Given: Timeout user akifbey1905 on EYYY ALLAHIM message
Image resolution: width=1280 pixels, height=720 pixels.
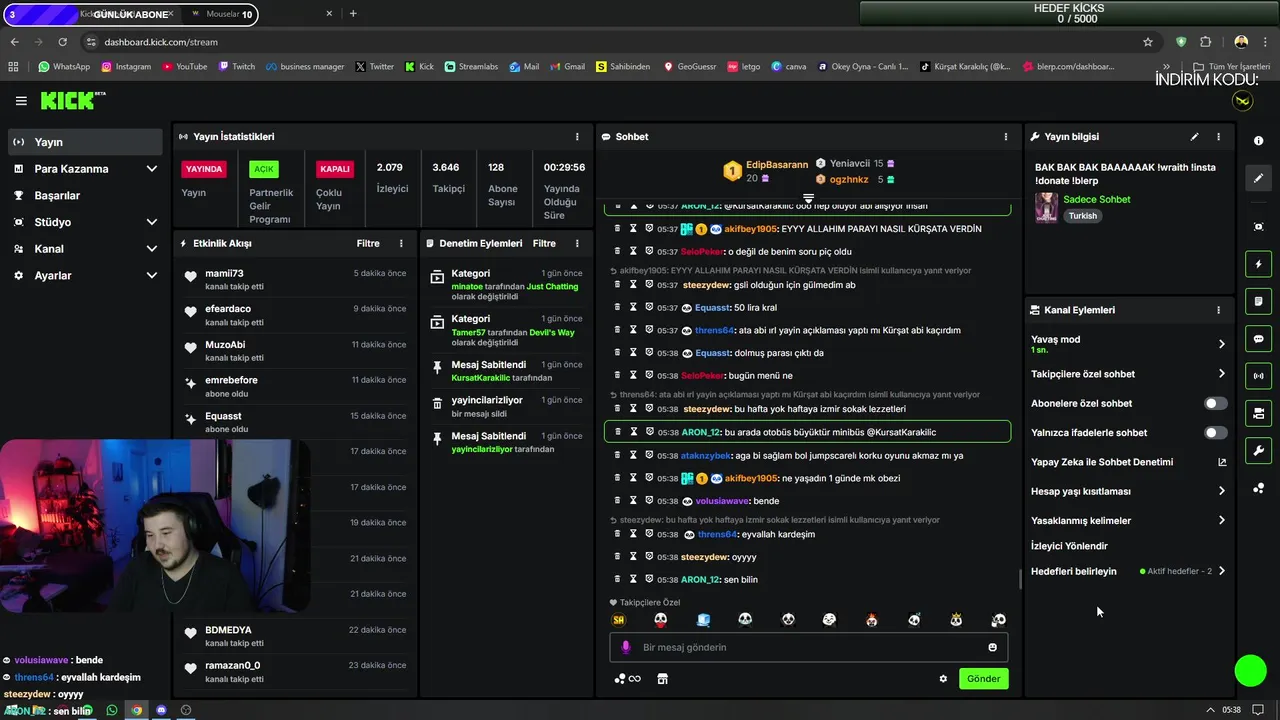Looking at the screenshot, I should (633, 229).
